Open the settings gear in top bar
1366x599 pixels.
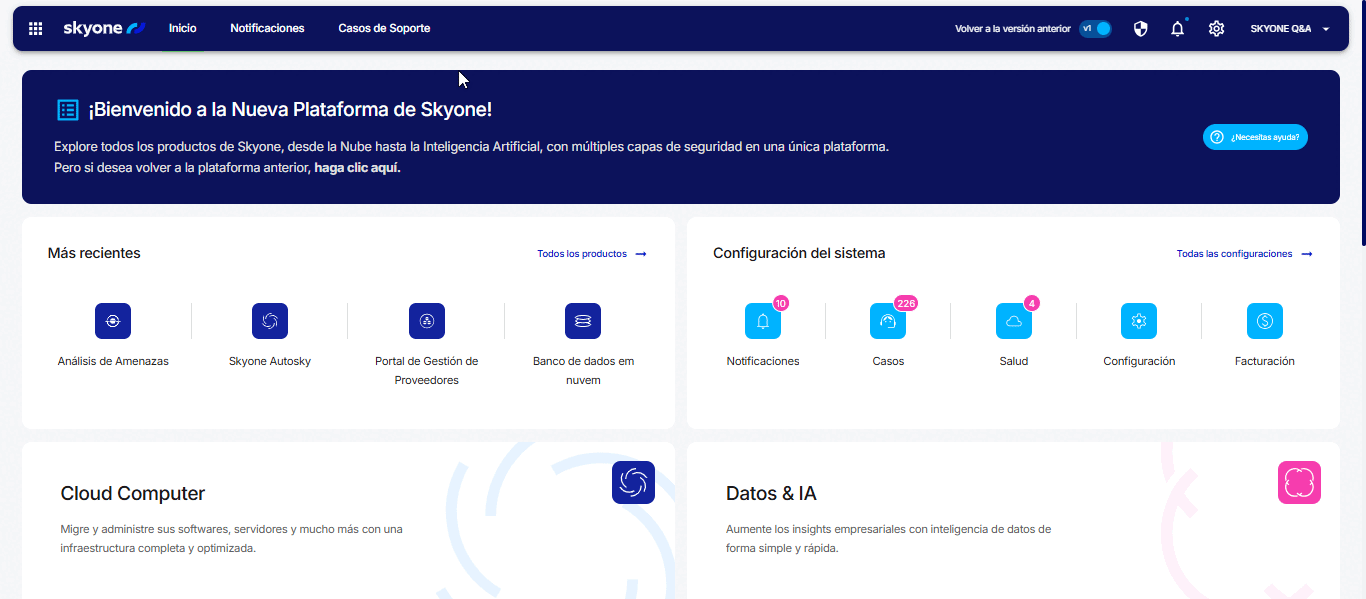[x=1216, y=29]
